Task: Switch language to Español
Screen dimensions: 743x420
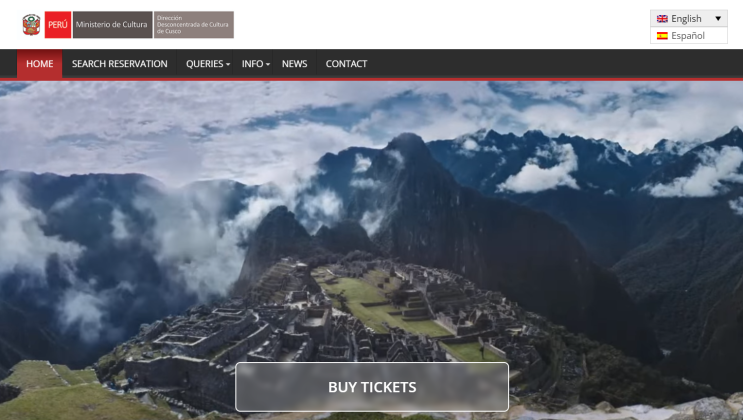Action: 689,36
